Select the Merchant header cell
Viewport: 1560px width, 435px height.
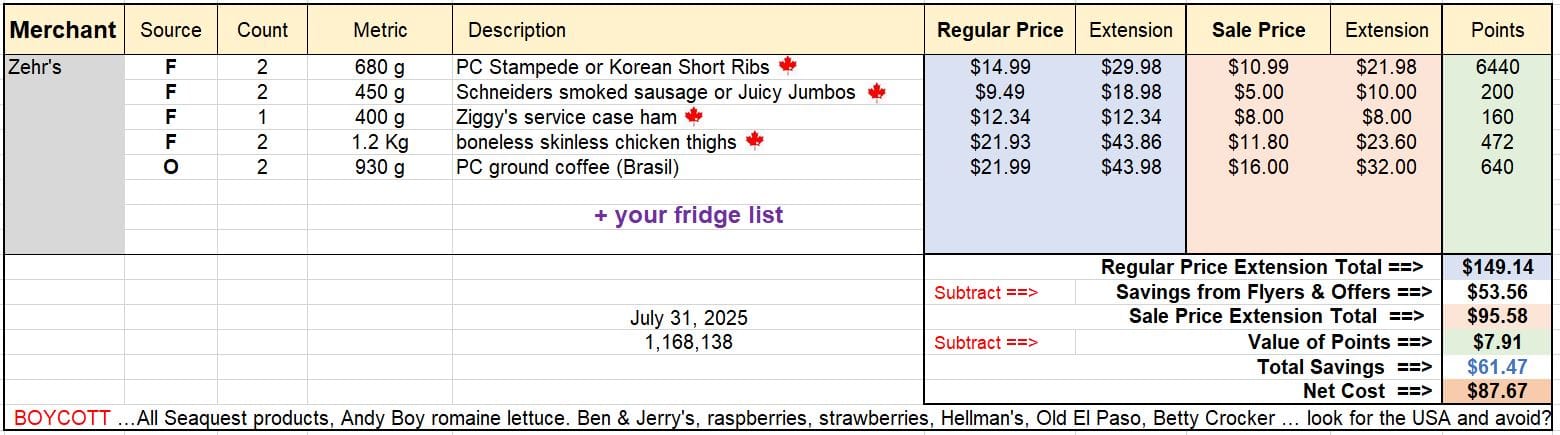[x=63, y=30]
